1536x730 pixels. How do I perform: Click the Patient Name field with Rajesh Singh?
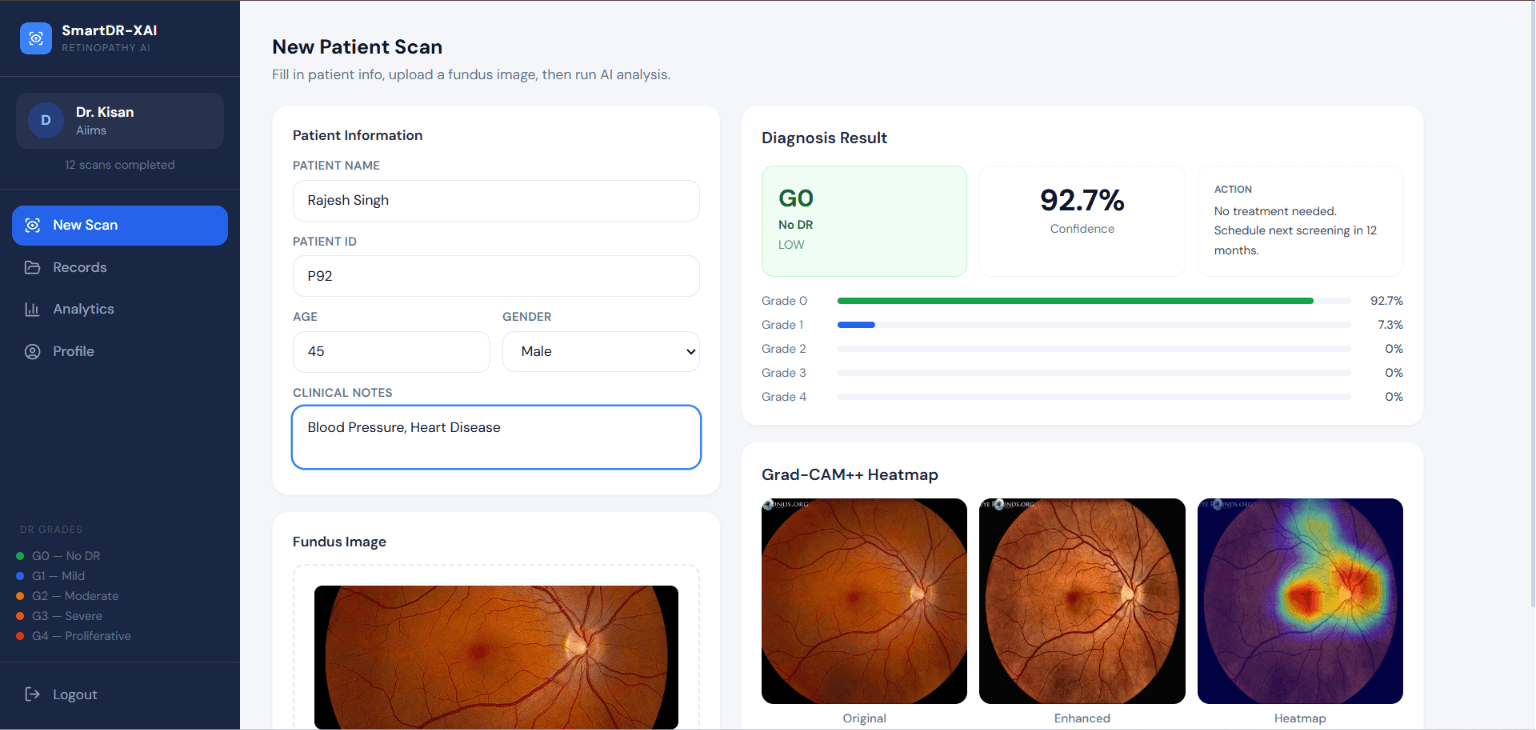[x=496, y=200]
